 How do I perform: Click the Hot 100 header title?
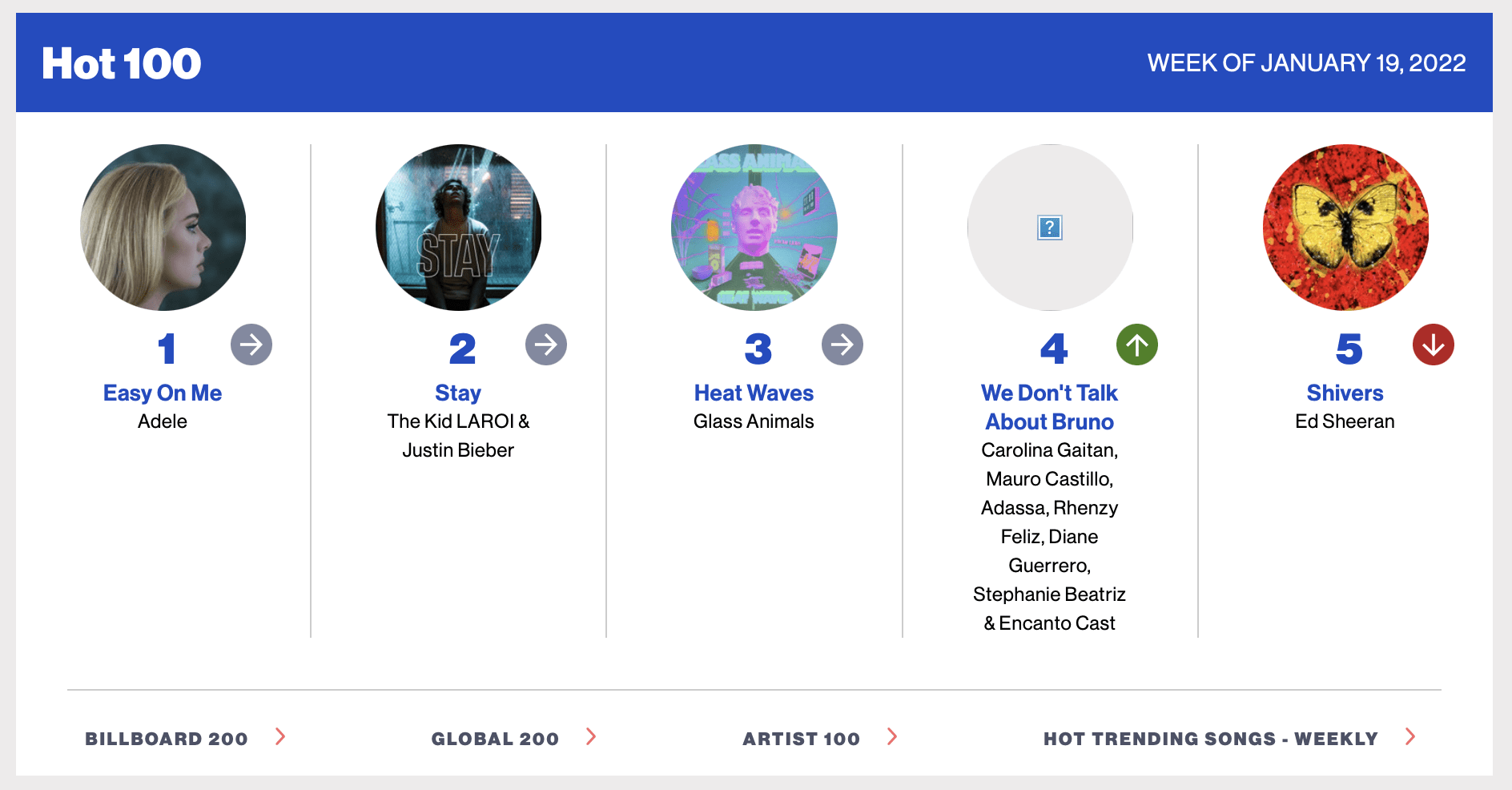click(122, 63)
